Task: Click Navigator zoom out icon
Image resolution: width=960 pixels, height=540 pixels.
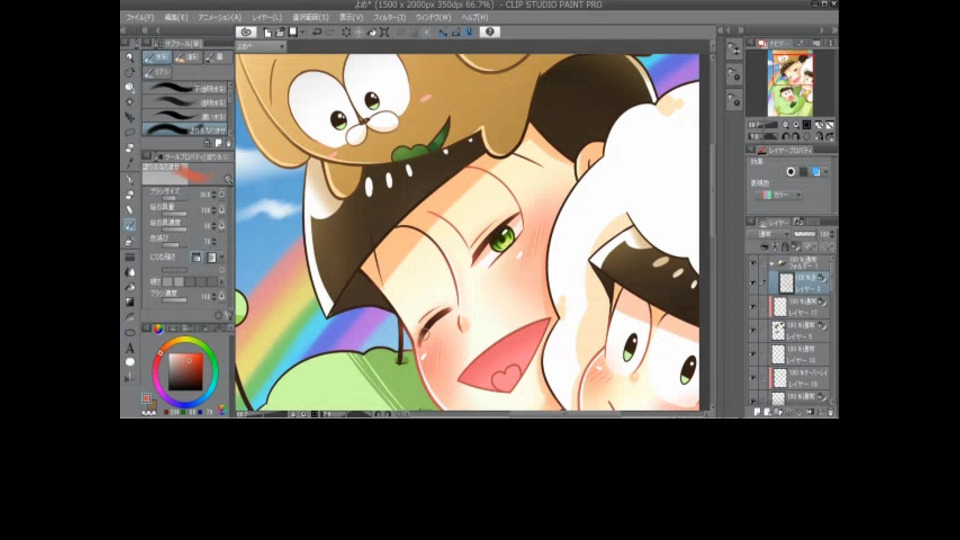Action: [786, 125]
